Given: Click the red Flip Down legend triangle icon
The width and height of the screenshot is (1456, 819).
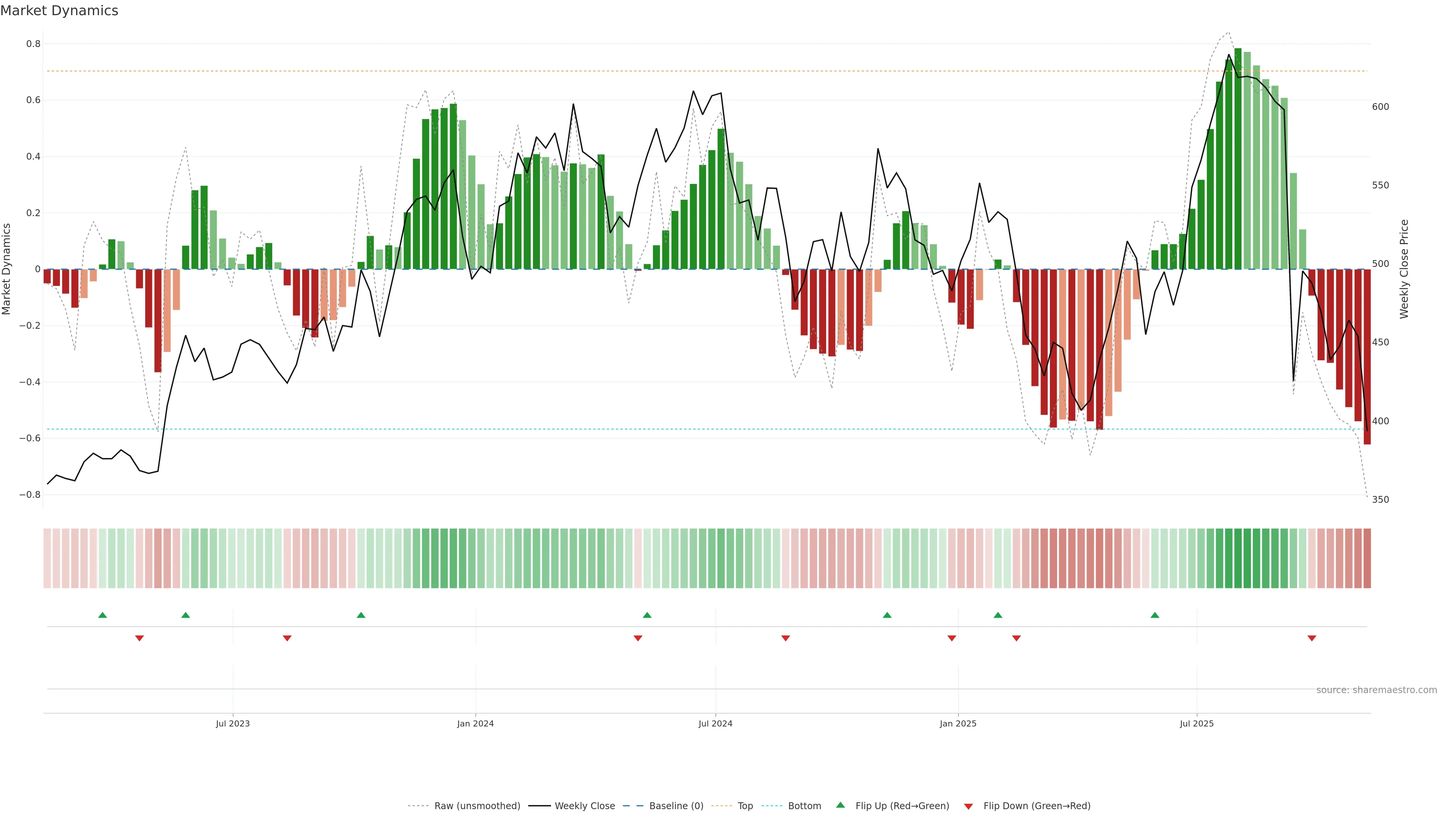Looking at the screenshot, I should (968, 806).
